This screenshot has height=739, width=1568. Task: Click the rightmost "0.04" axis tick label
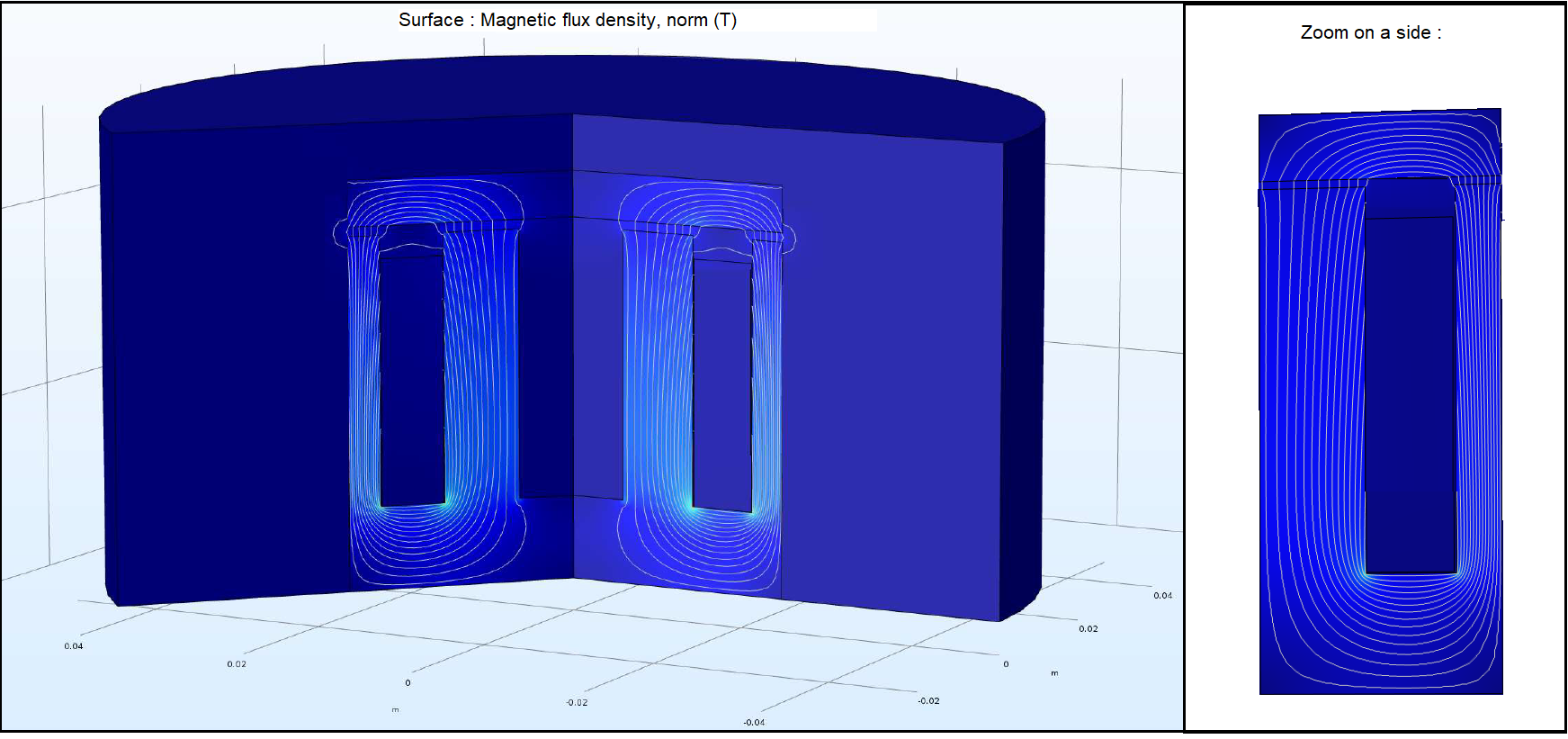click(1162, 596)
